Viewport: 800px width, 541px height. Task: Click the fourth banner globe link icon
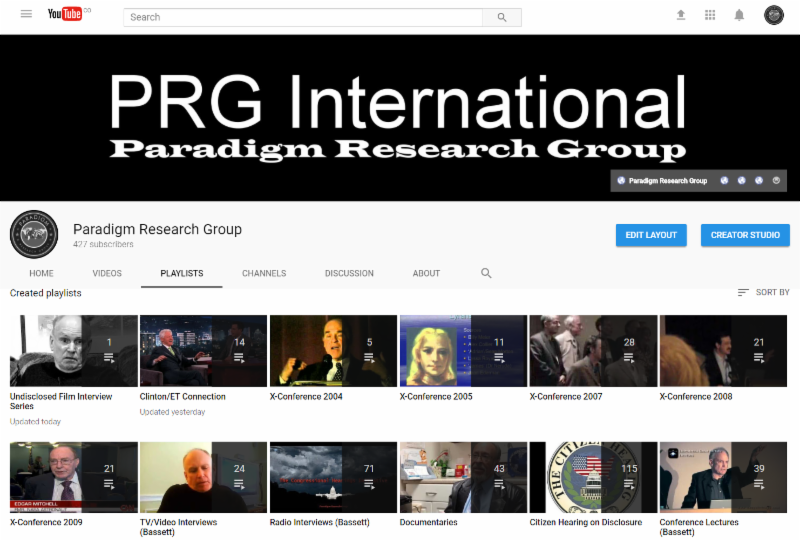click(x=759, y=181)
